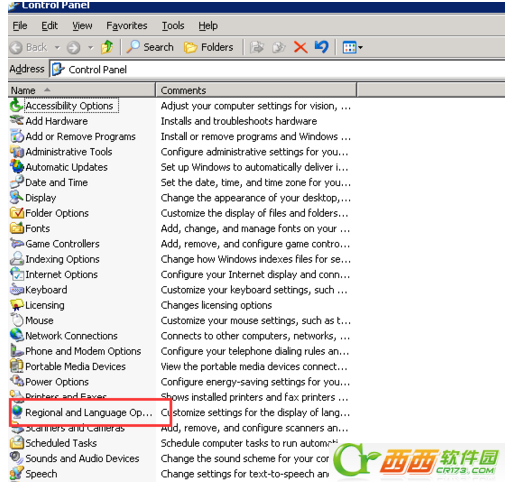Select the Speech icon
The width and height of the screenshot is (505, 482).
pos(17,473)
